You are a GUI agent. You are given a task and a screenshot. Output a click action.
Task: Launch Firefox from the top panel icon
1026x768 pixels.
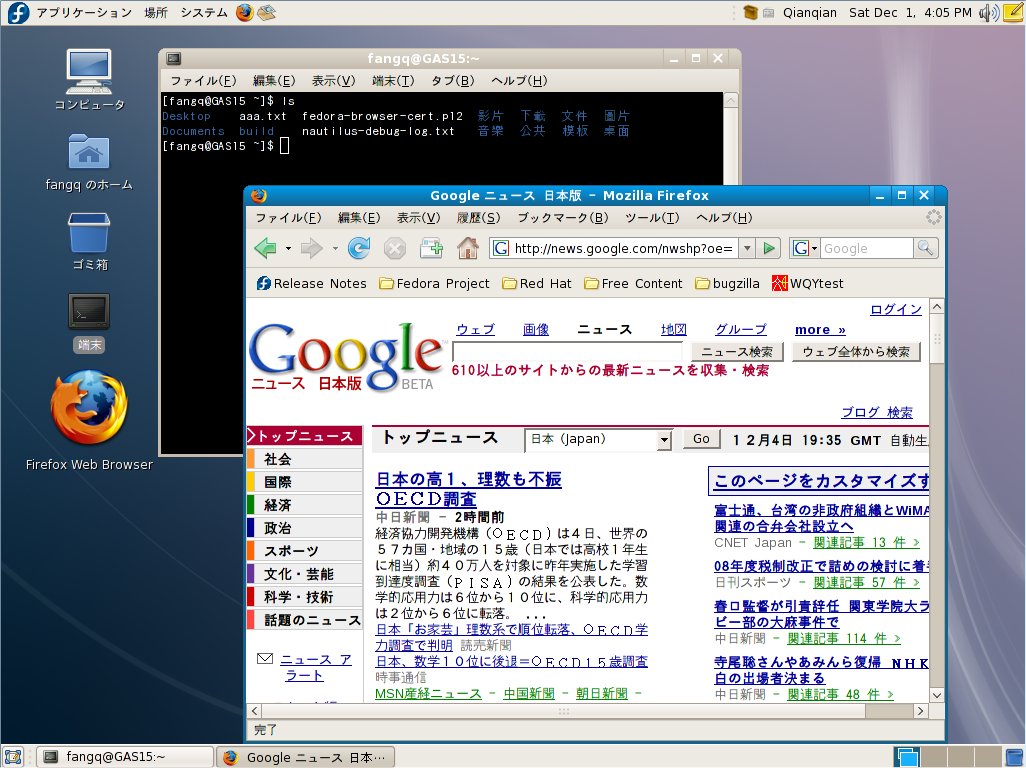point(245,12)
